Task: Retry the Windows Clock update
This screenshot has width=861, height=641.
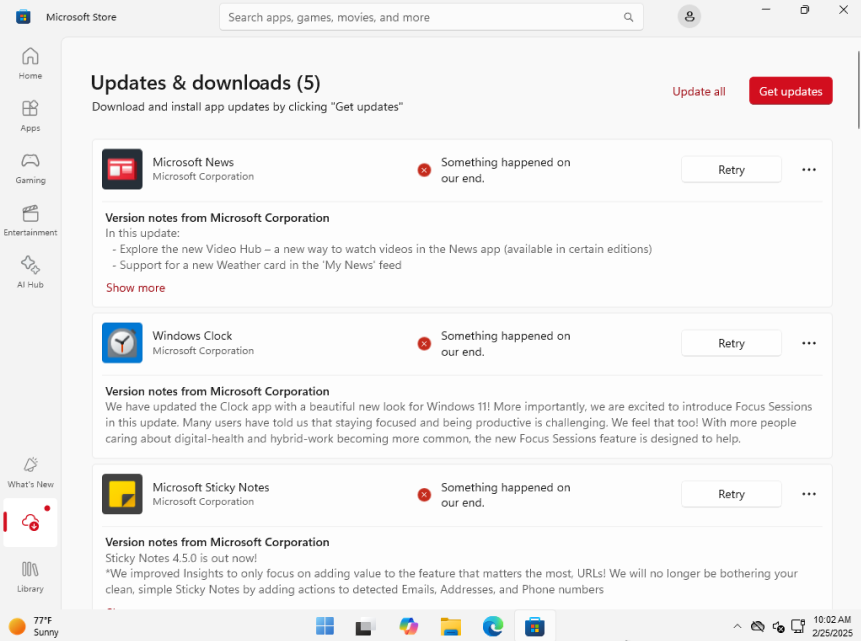Action: coord(731,343)
